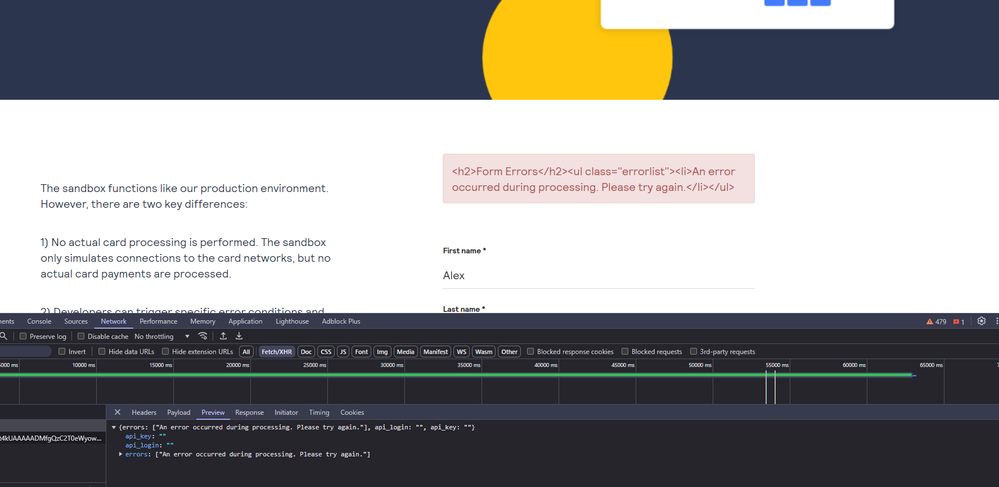Expand the errors array in preview

[x=121, y=454]
